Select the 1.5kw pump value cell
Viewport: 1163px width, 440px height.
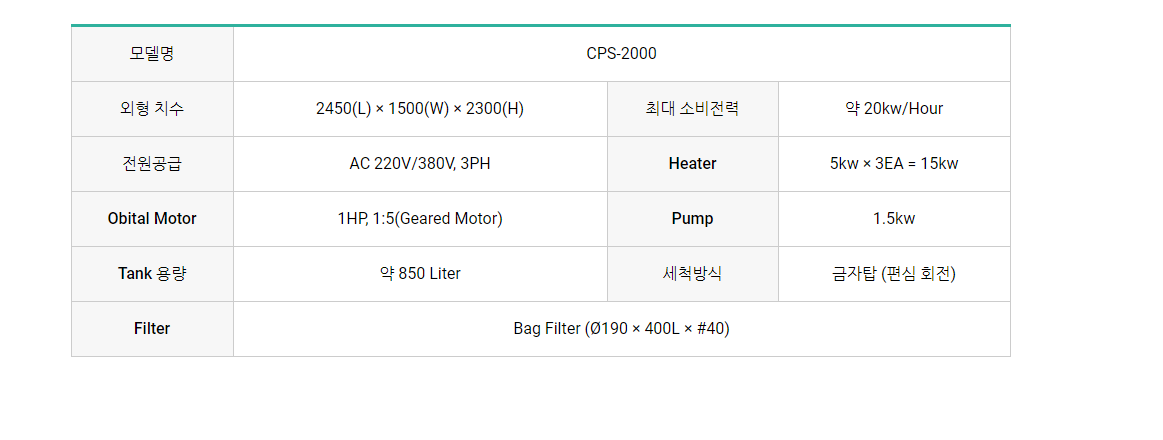893,219
